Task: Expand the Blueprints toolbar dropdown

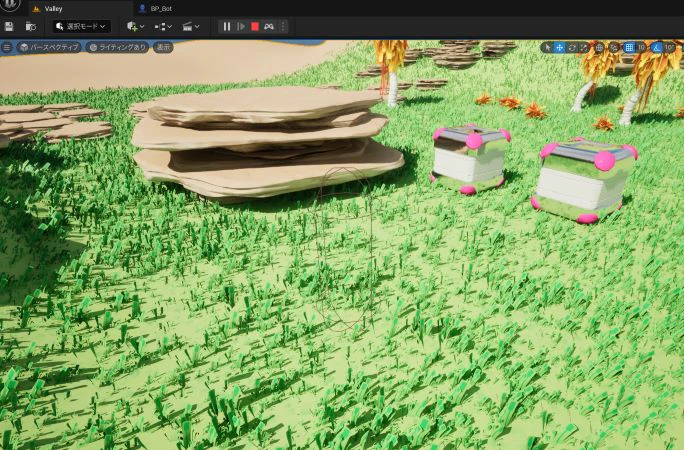Action: pyautogui.click(x=163, y=27)
